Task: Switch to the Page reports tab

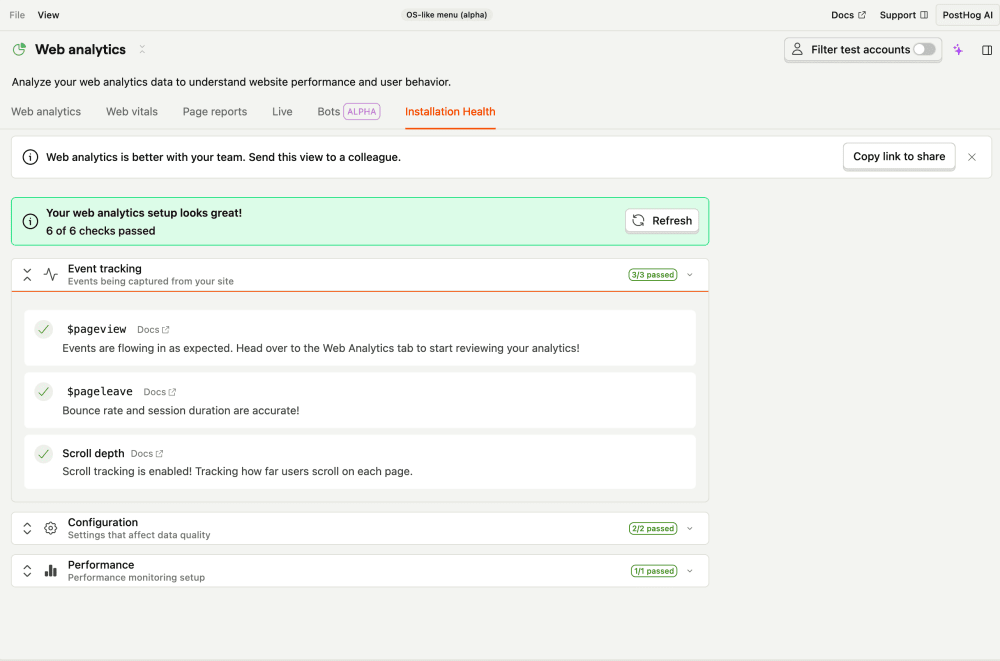Action: (x=214, y=112)
